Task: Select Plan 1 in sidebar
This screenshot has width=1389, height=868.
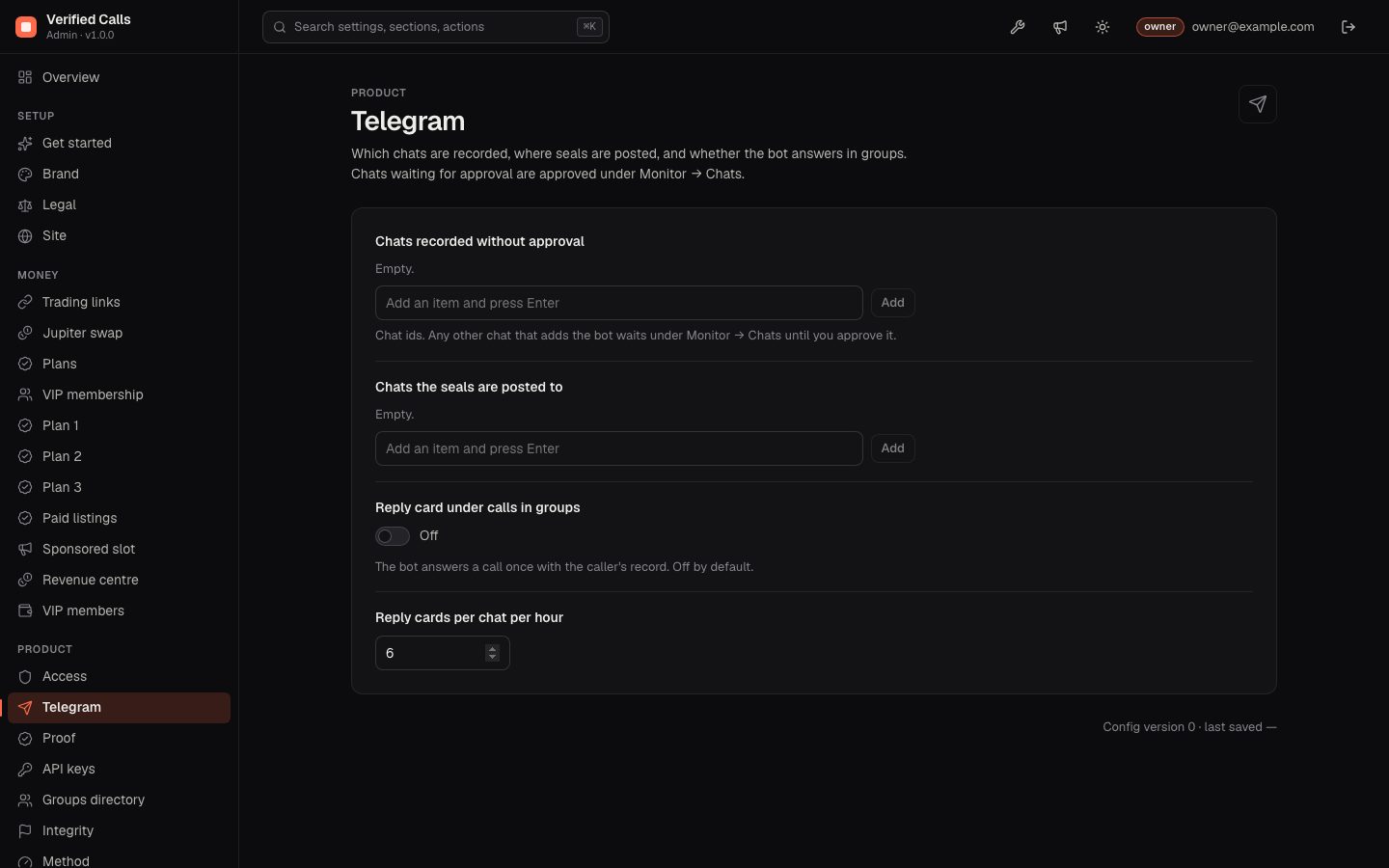Action: (x=119, y=425)
